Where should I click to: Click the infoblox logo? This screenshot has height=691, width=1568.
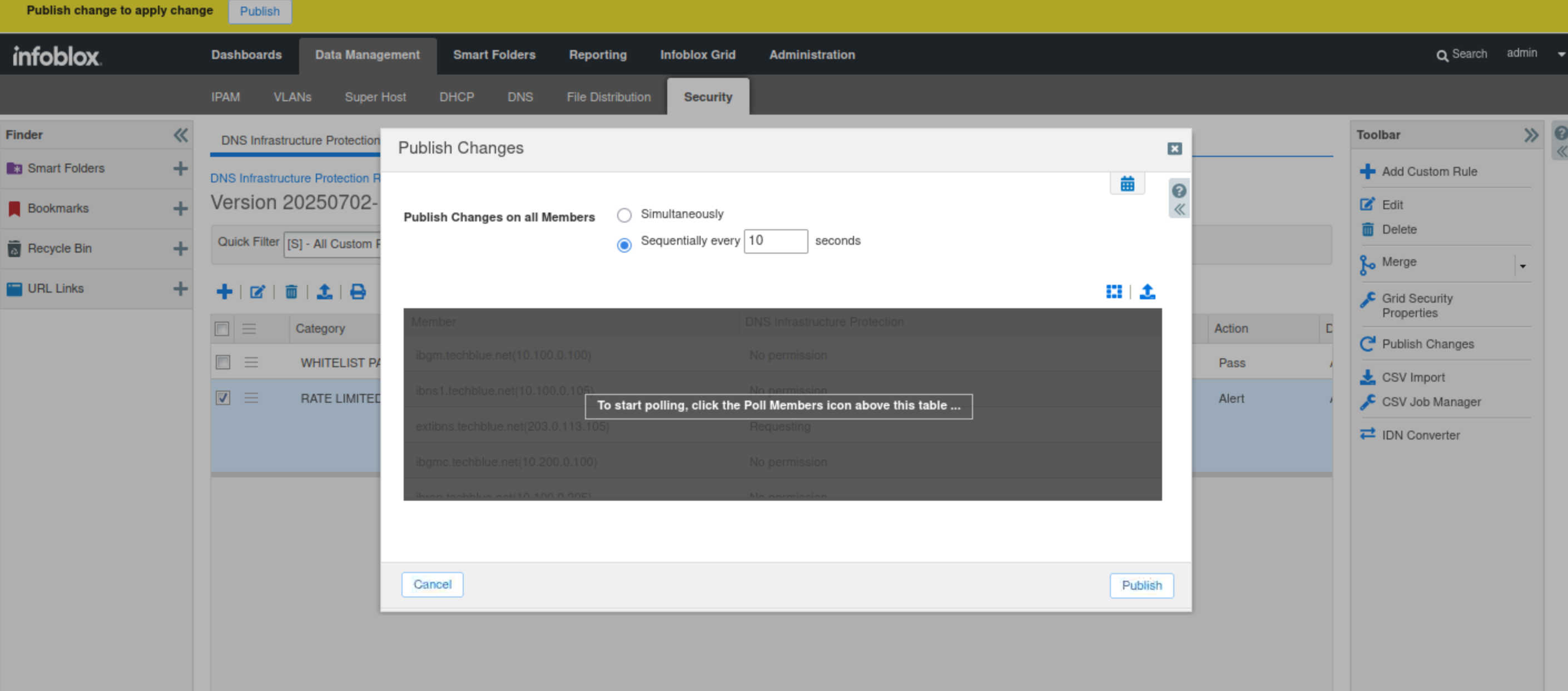tap(57, 56)
